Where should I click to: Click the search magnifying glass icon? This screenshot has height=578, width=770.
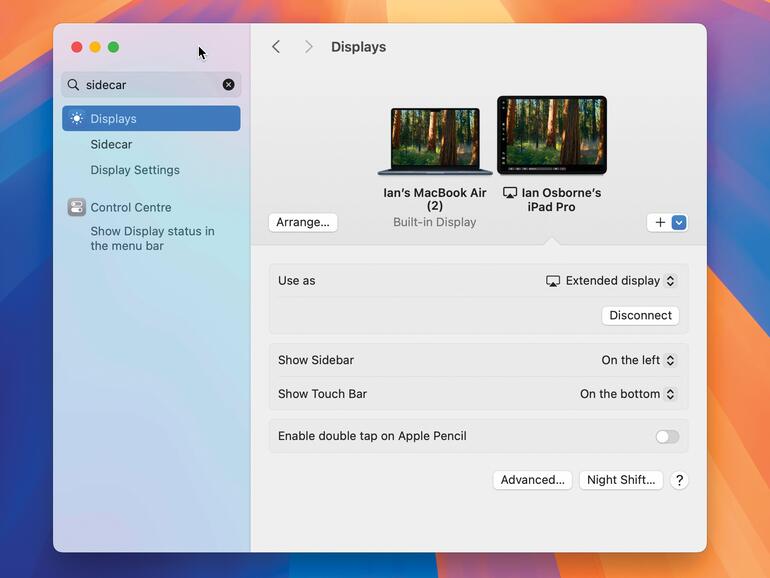[74, 85]
